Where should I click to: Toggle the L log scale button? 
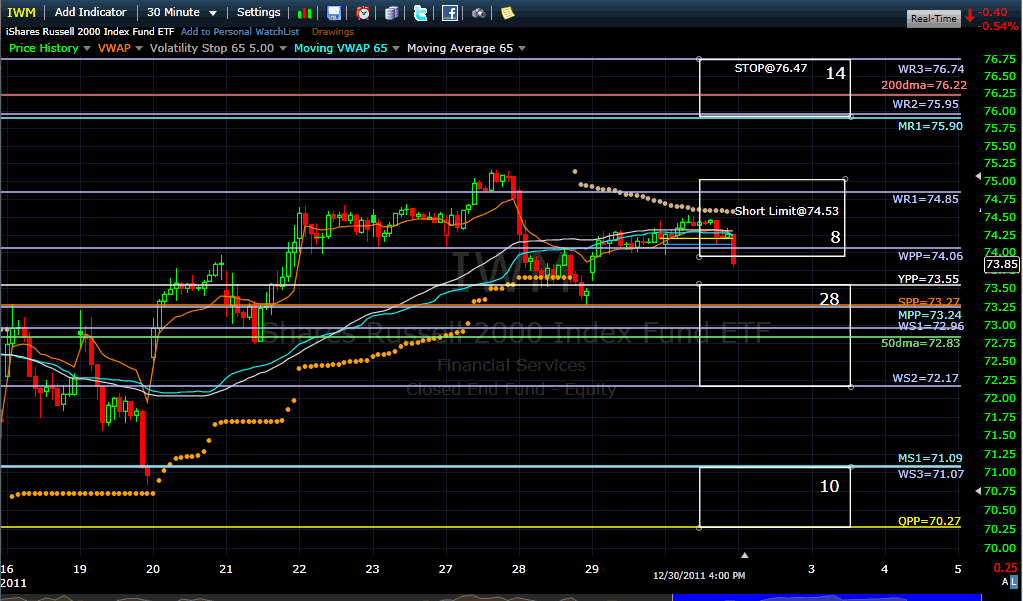click(x=1014, y=581)
